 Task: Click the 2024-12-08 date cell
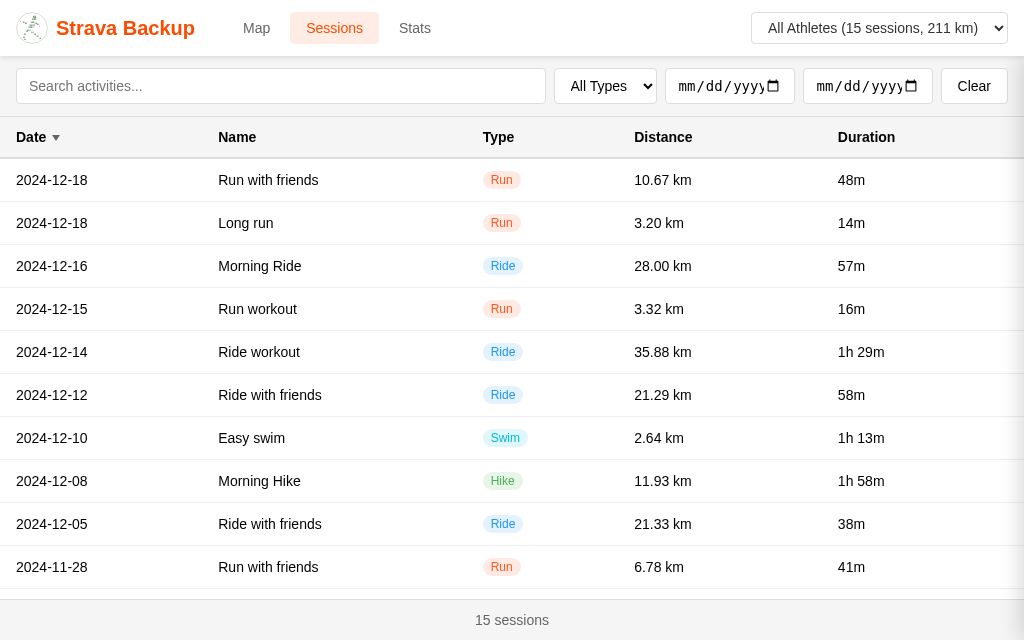52,481
